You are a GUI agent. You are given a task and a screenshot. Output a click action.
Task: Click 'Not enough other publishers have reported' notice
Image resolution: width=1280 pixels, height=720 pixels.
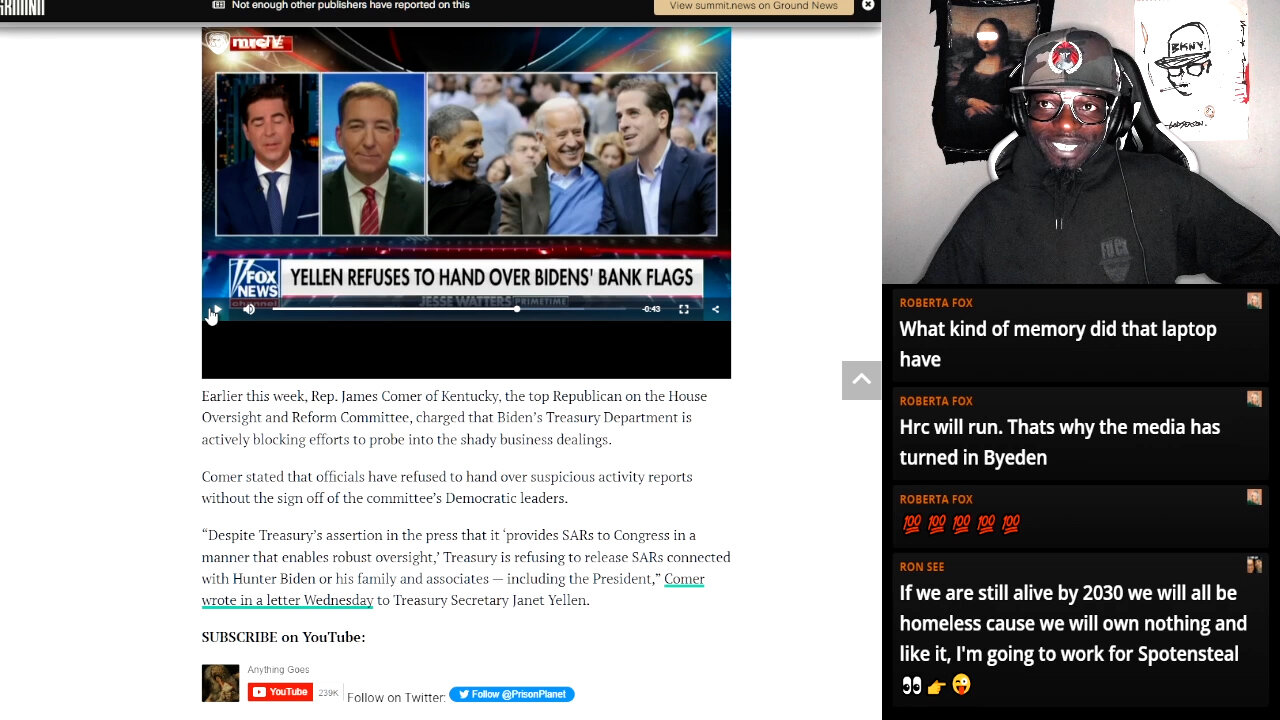350,5
